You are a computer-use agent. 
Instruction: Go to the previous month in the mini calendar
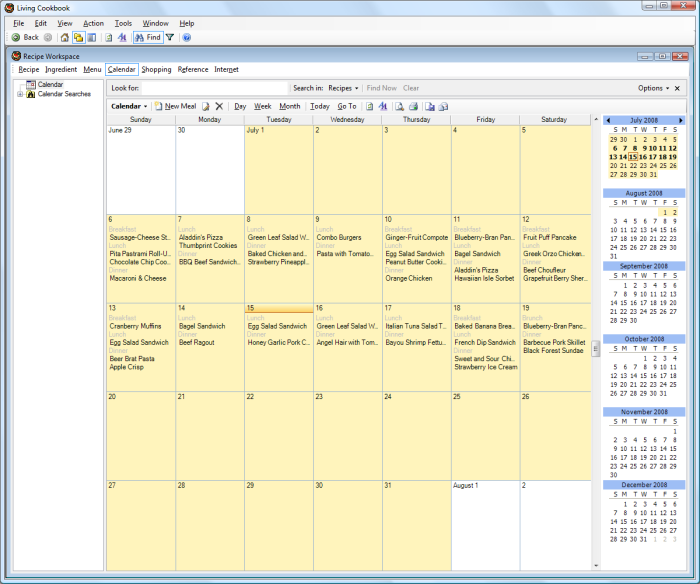point(608,120)
